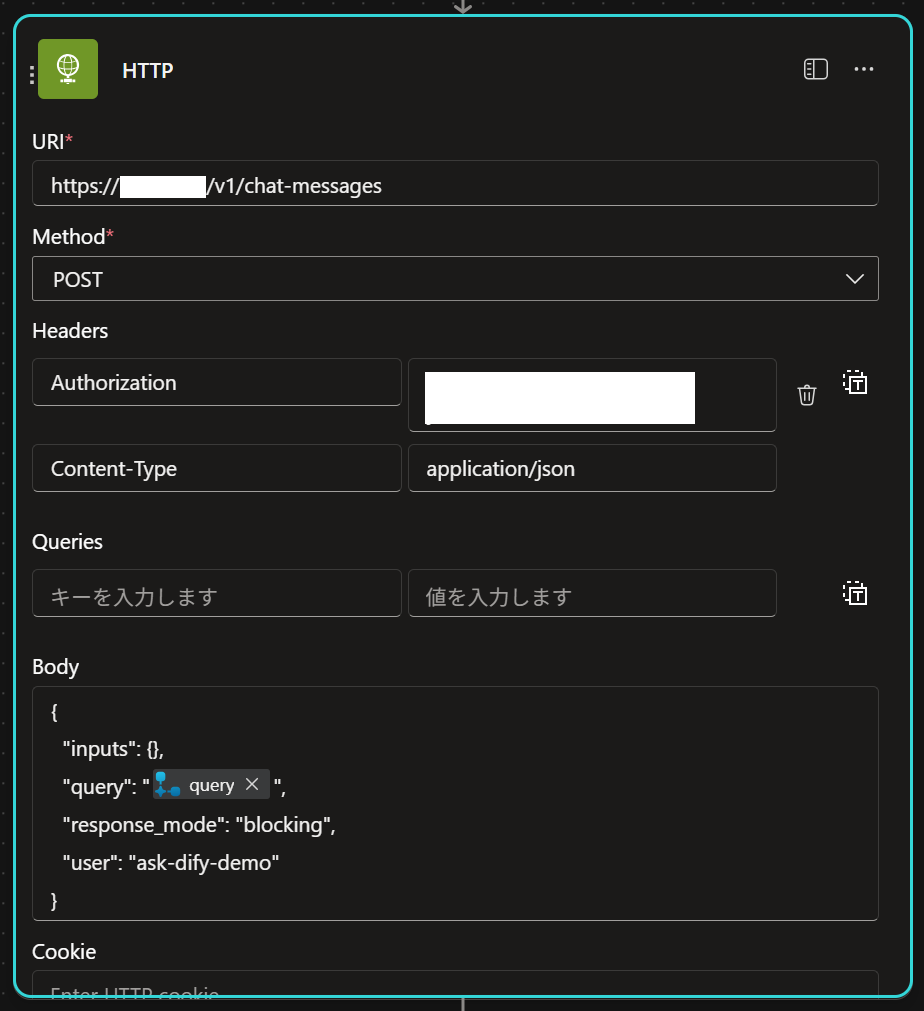Delete the Authorization header with the trash icon
This screenshot has height=1011, width=924.
pyautogui.click(x=807, y=395)
